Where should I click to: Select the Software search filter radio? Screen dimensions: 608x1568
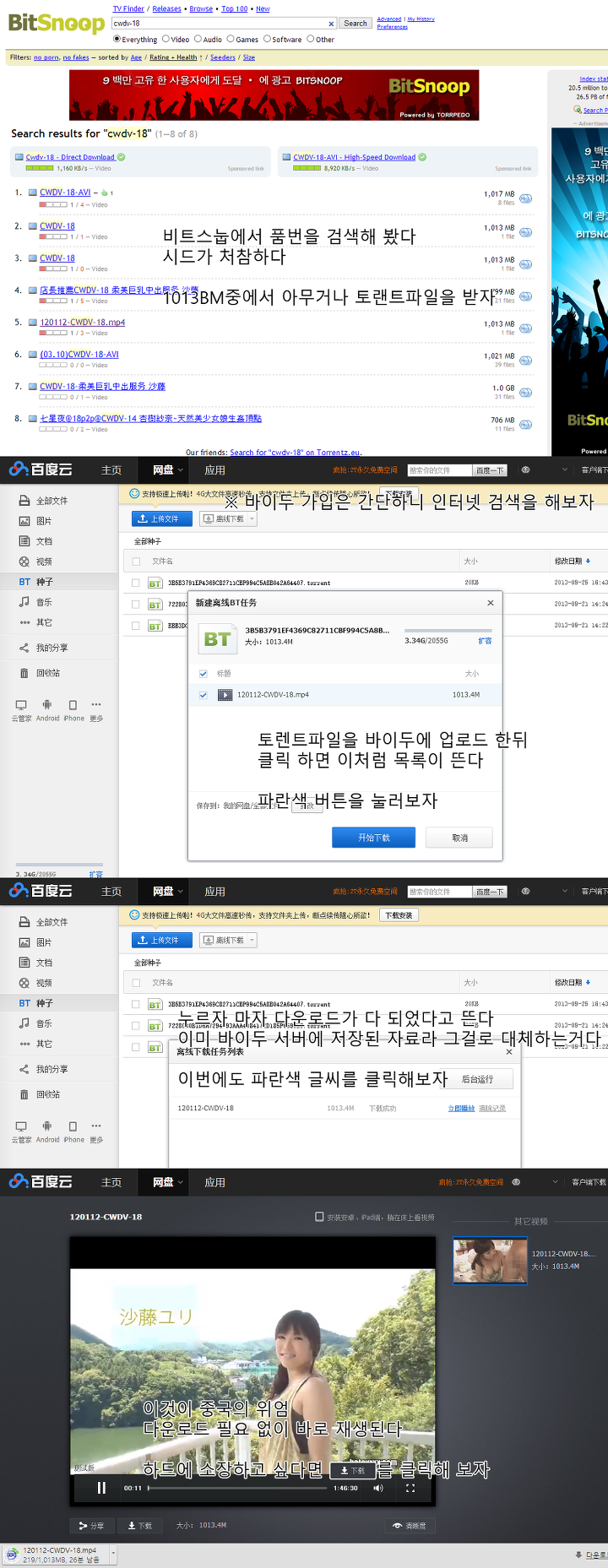(267, 39)
